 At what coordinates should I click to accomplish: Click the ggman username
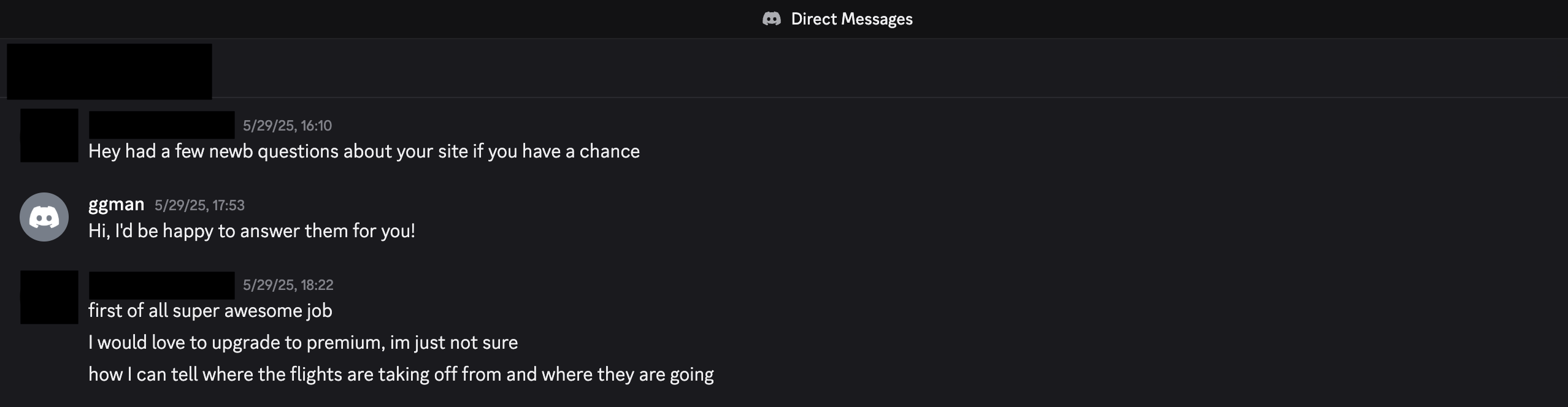click(116, 204)
